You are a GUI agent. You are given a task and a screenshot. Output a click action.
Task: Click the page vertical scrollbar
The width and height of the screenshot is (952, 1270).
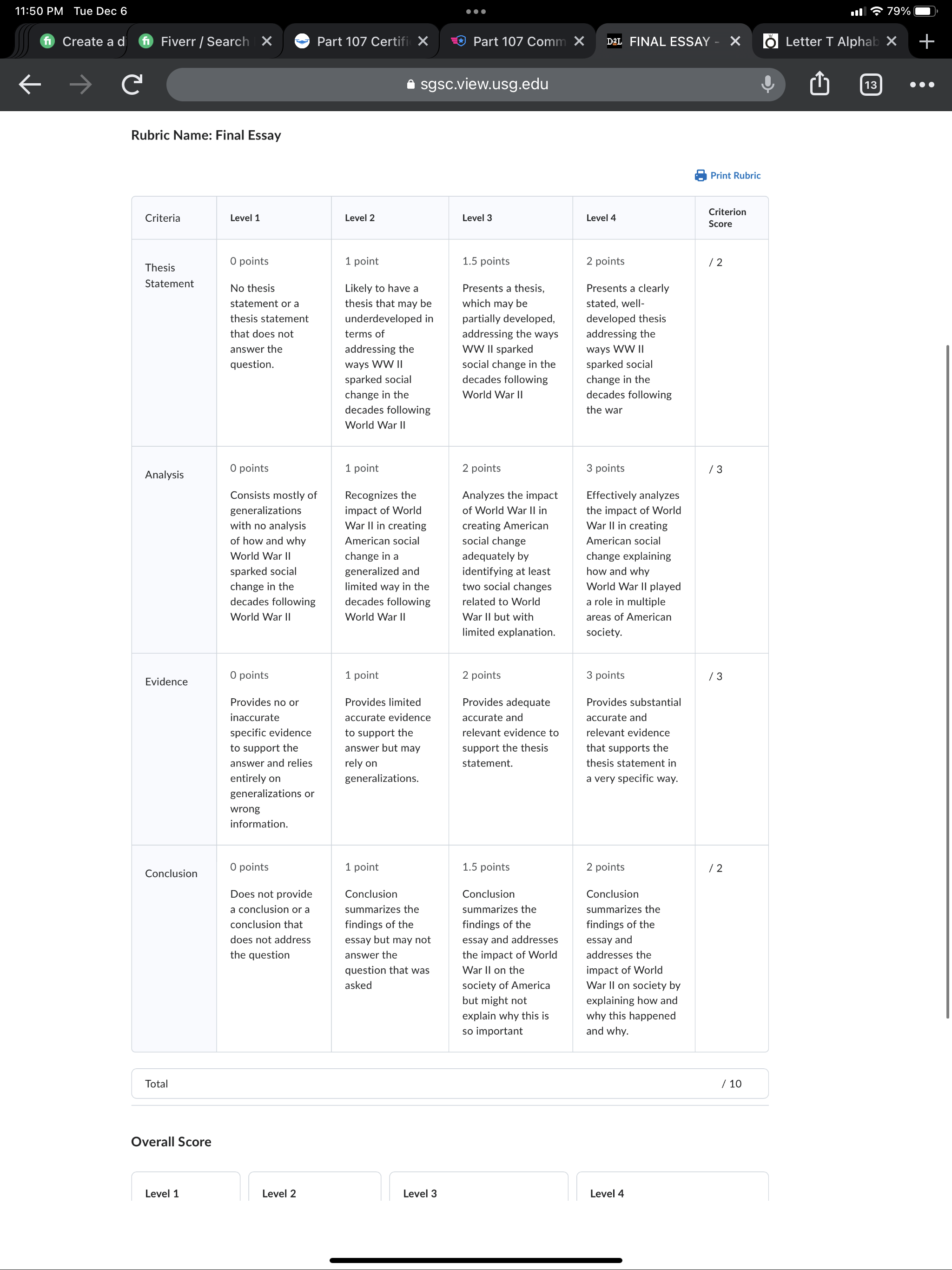948,681
